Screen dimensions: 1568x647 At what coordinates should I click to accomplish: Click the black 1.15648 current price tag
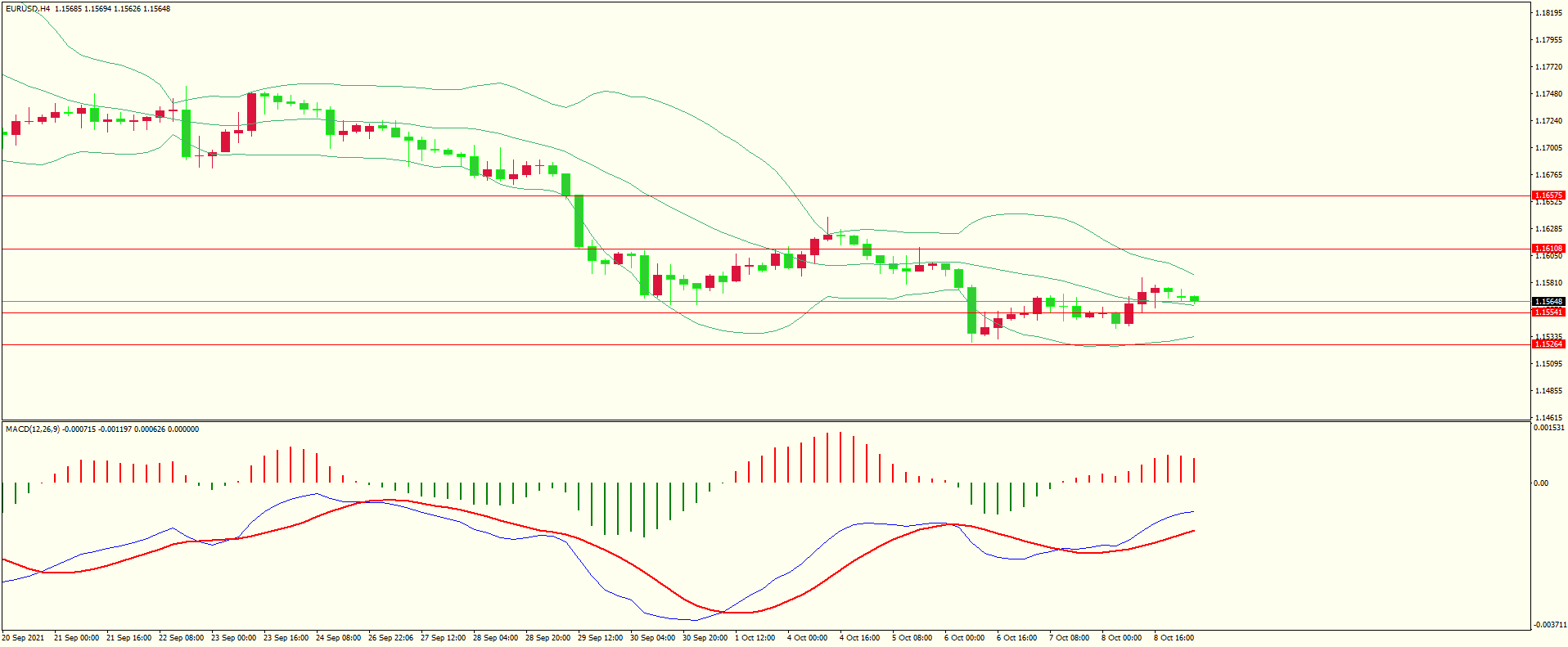tap(1548, 302)
